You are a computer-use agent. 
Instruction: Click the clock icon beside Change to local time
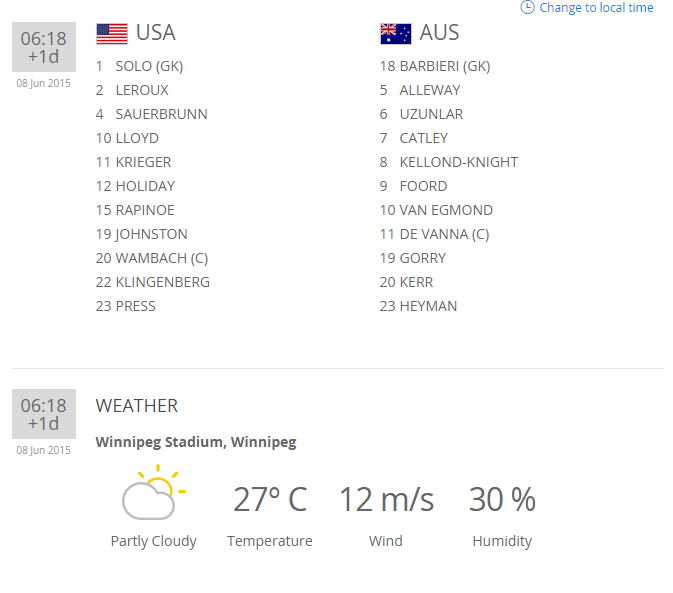(527, 7)
